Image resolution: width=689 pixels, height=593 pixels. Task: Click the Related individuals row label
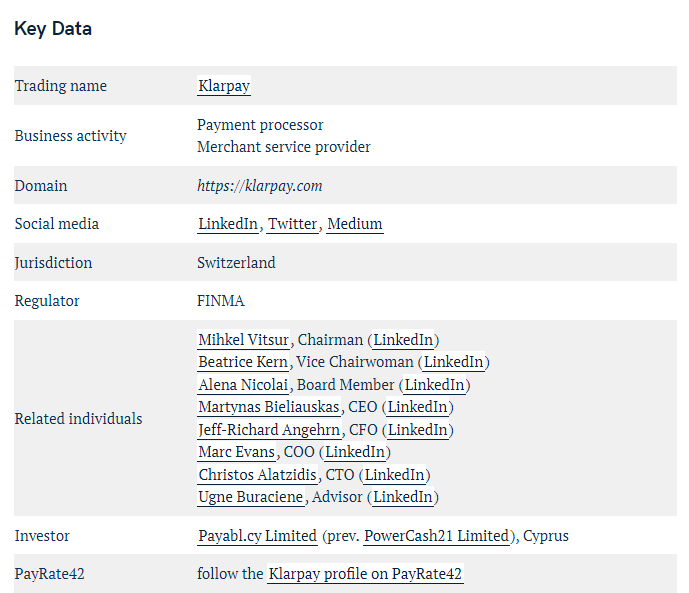tap(78, 419)
